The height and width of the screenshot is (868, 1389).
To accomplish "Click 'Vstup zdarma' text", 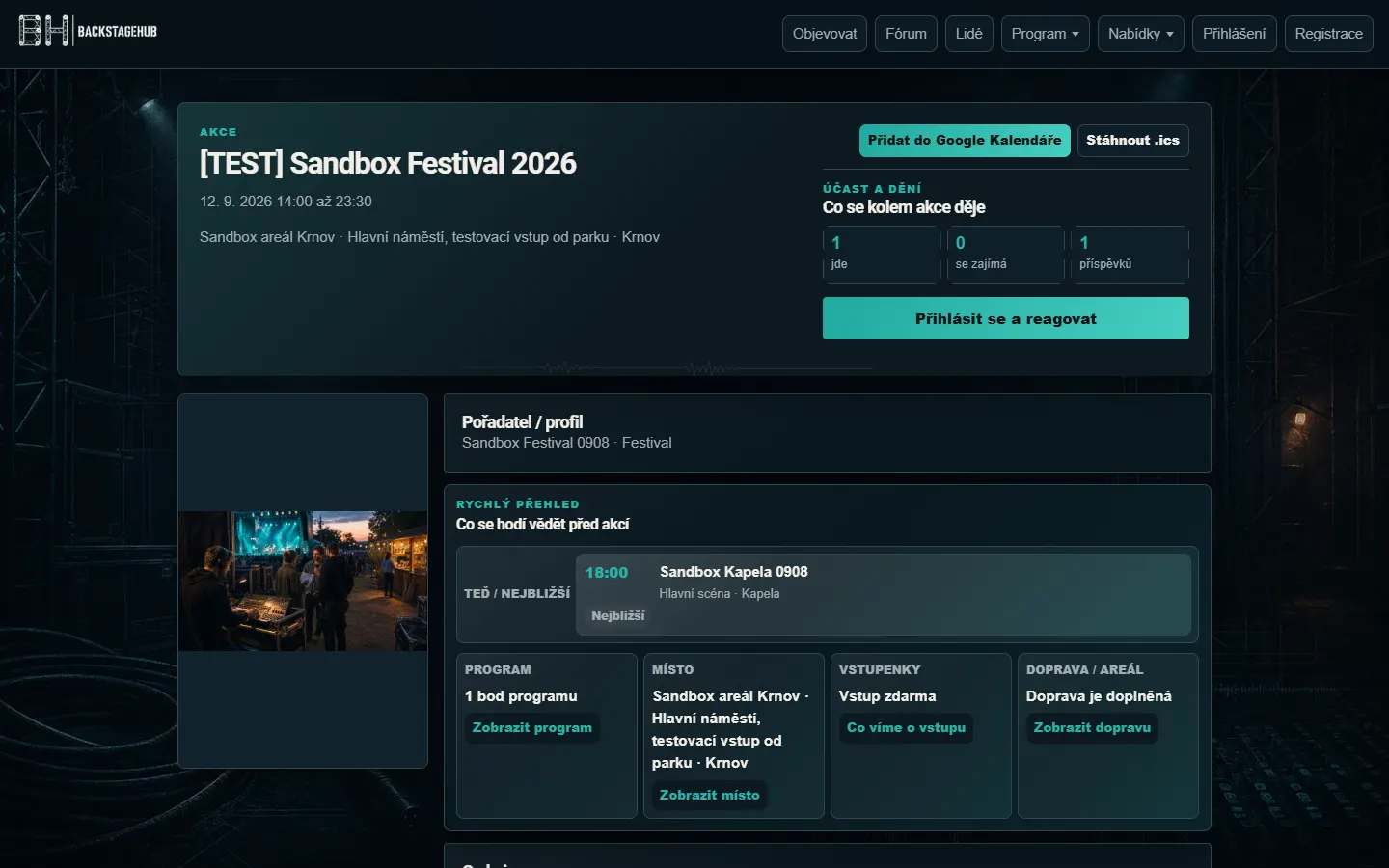I will tap(887, 696).
